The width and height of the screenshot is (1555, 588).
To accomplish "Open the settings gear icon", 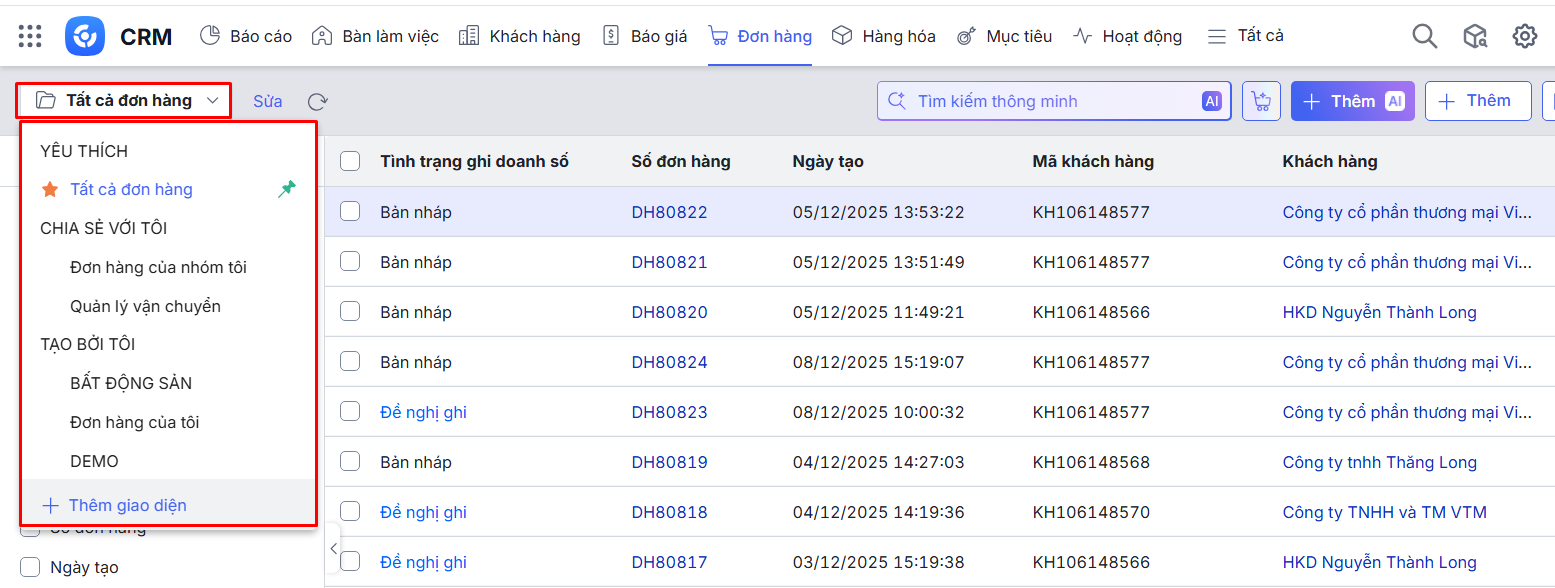I will click(1524, 37).
